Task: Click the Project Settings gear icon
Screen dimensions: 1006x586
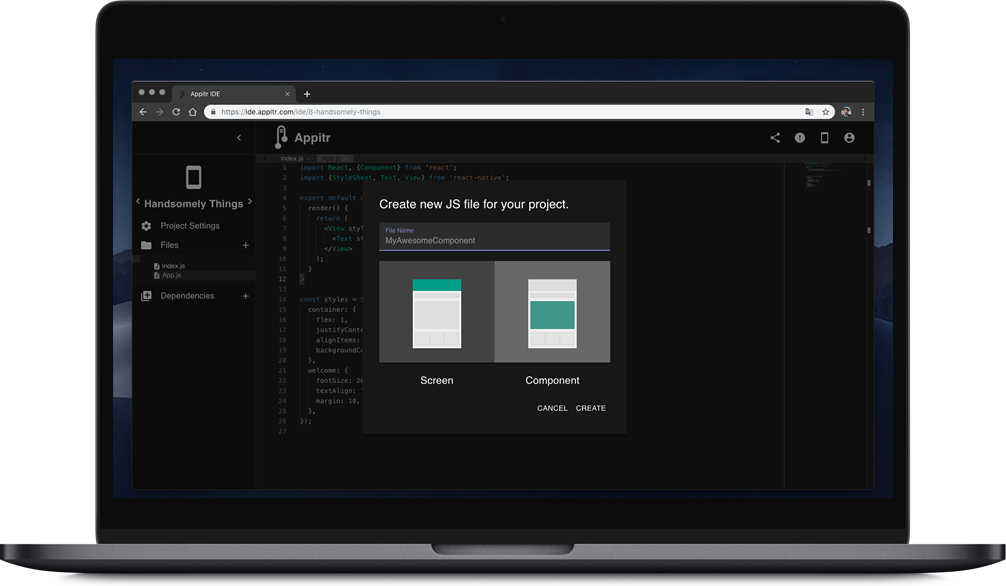Action: pos(146,226)
